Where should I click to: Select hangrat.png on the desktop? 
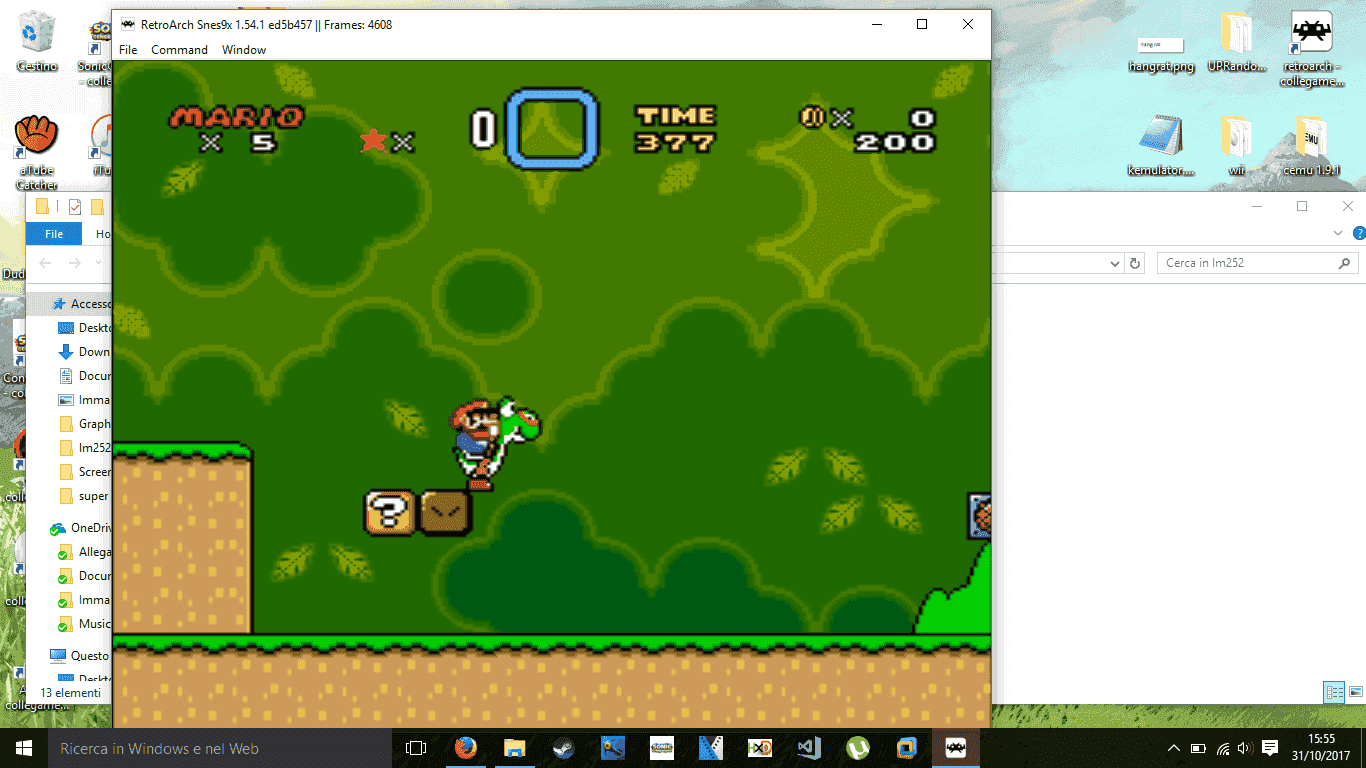(1161, 54)
